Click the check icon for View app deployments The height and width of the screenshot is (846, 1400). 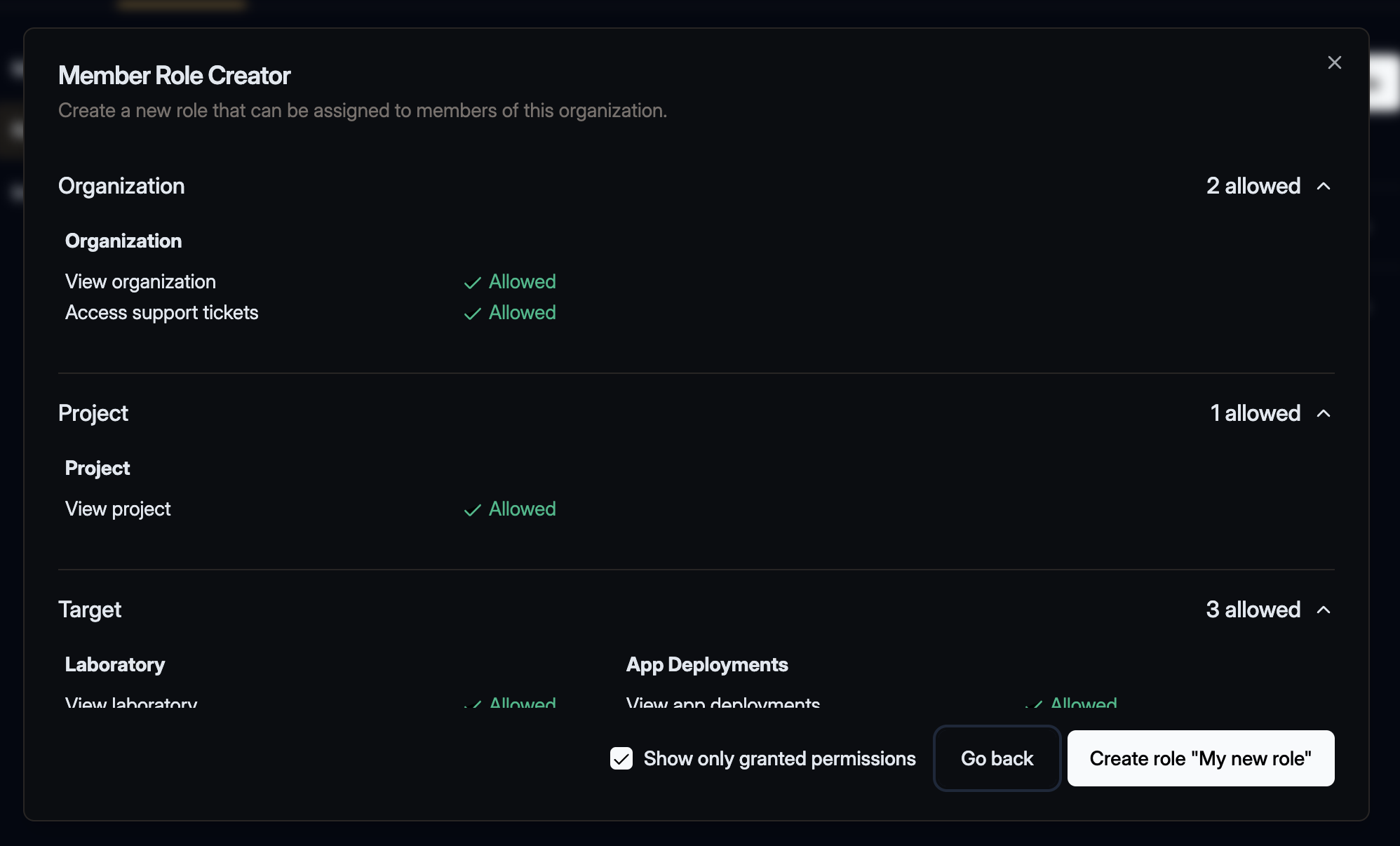click(x=1033, y=704)
